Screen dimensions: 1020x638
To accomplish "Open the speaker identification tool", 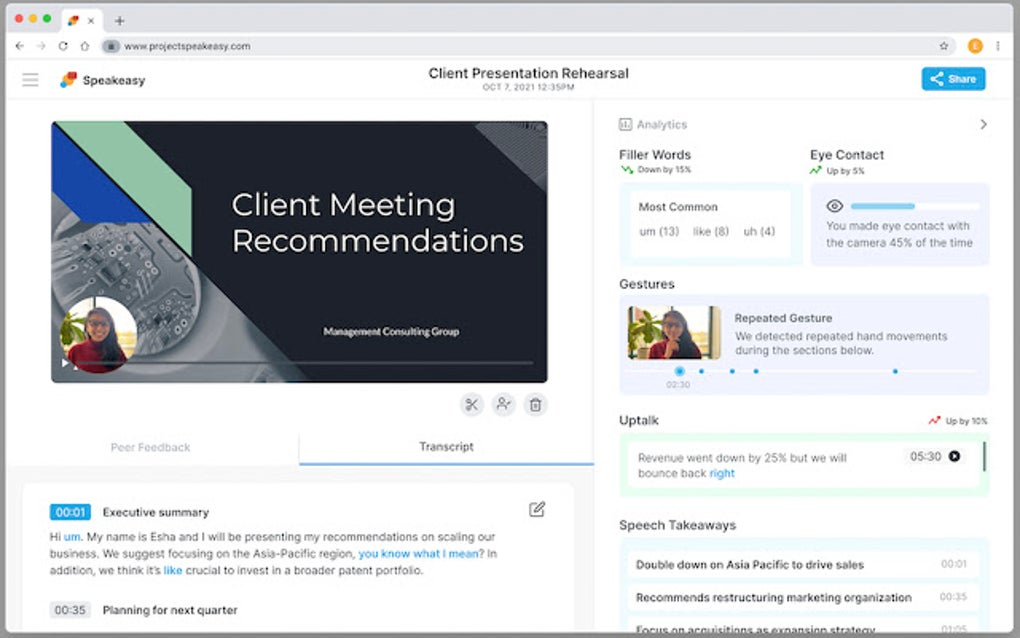I will click(503, 405).
